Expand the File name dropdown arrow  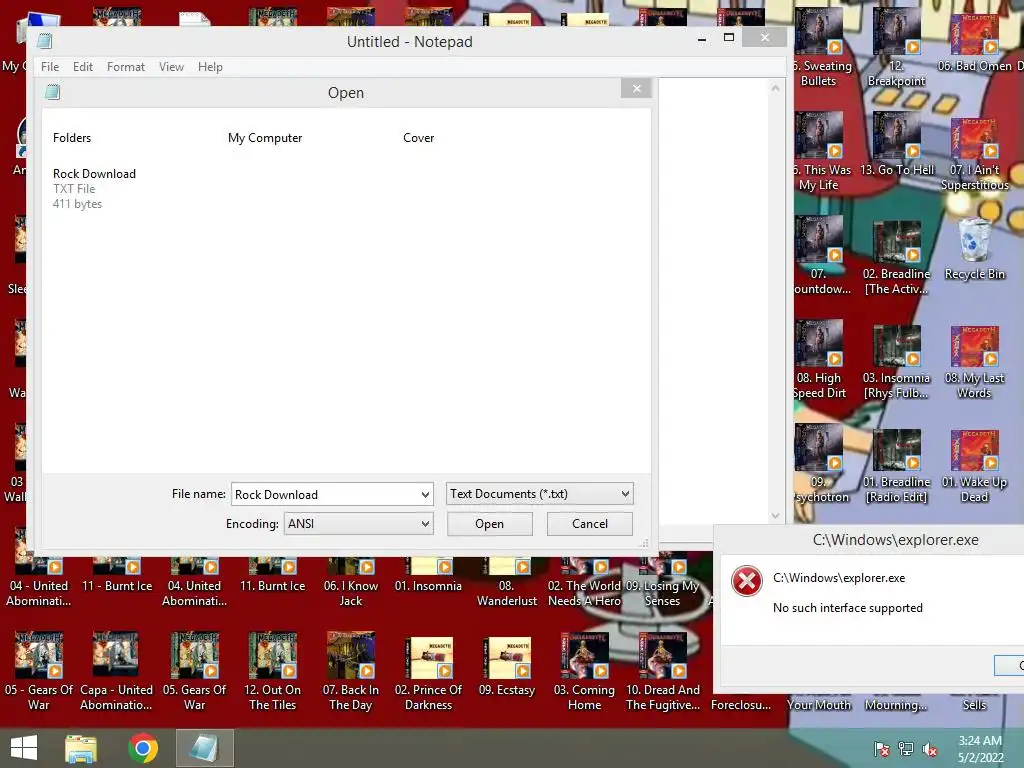point(425,494)
